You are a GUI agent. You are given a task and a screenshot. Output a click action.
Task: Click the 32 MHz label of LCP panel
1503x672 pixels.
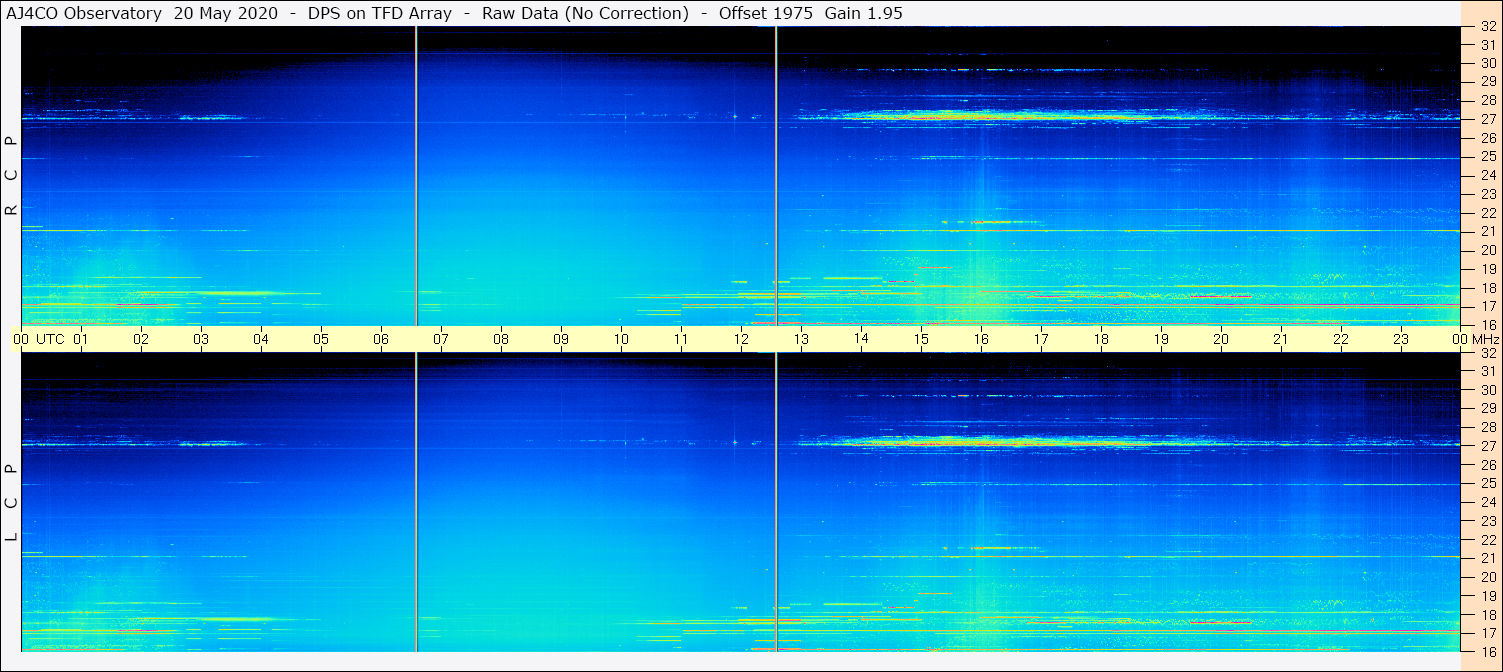pyautogui.click(x=1487, y=353)
